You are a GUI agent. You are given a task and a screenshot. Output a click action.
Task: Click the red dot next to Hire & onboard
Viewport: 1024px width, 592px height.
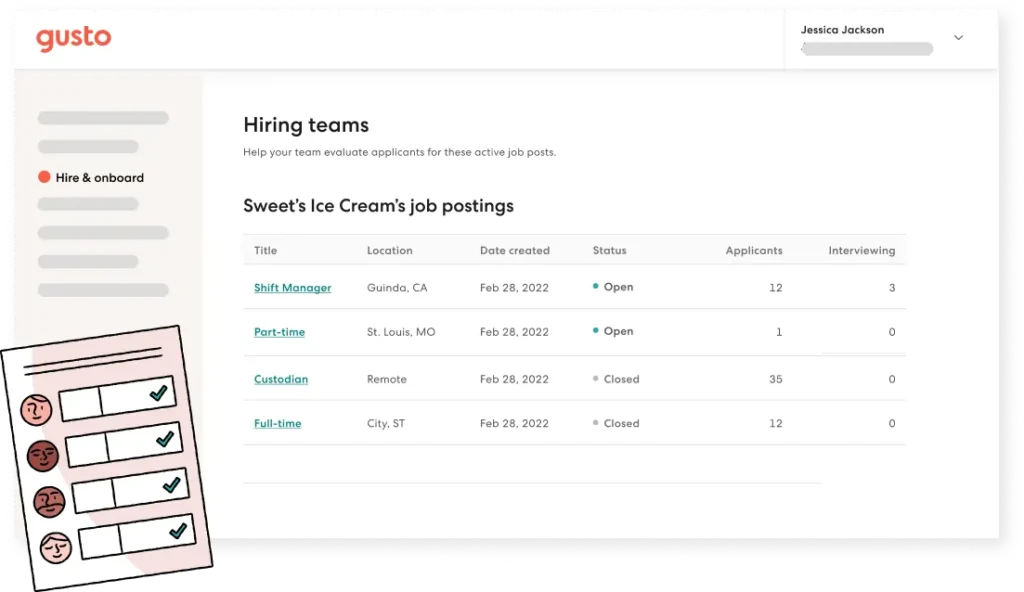coord(44,177)
